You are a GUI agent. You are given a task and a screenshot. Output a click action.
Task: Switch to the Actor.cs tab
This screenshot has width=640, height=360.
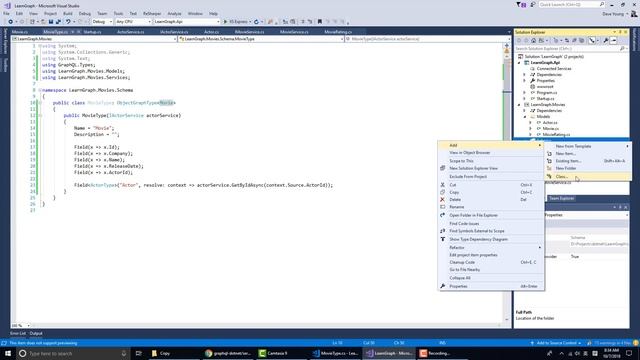(211, 32)
